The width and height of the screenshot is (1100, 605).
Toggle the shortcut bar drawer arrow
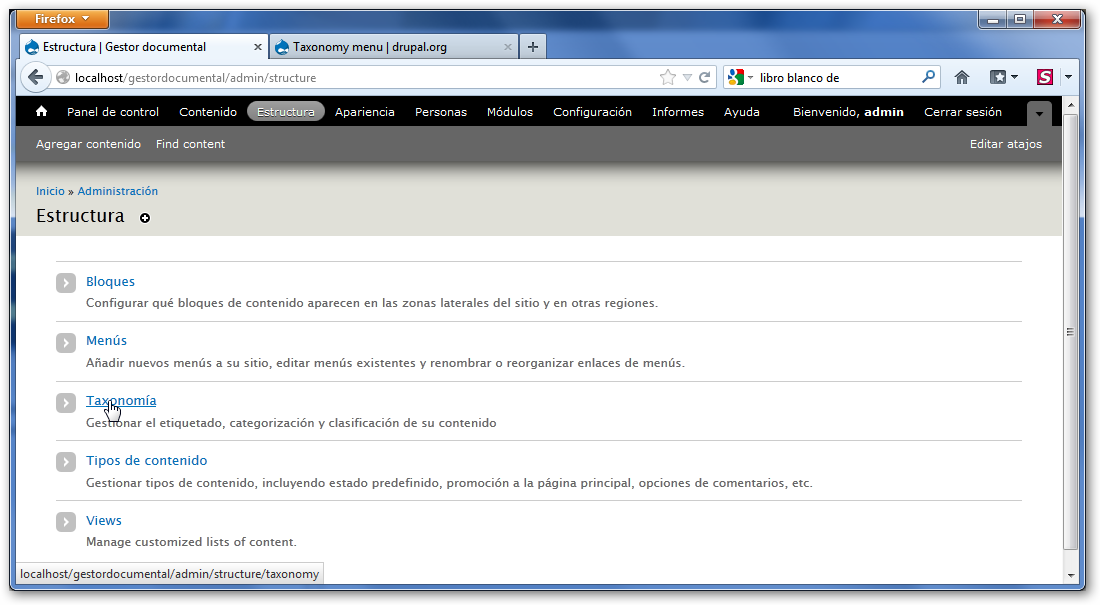click(1040, 114)
